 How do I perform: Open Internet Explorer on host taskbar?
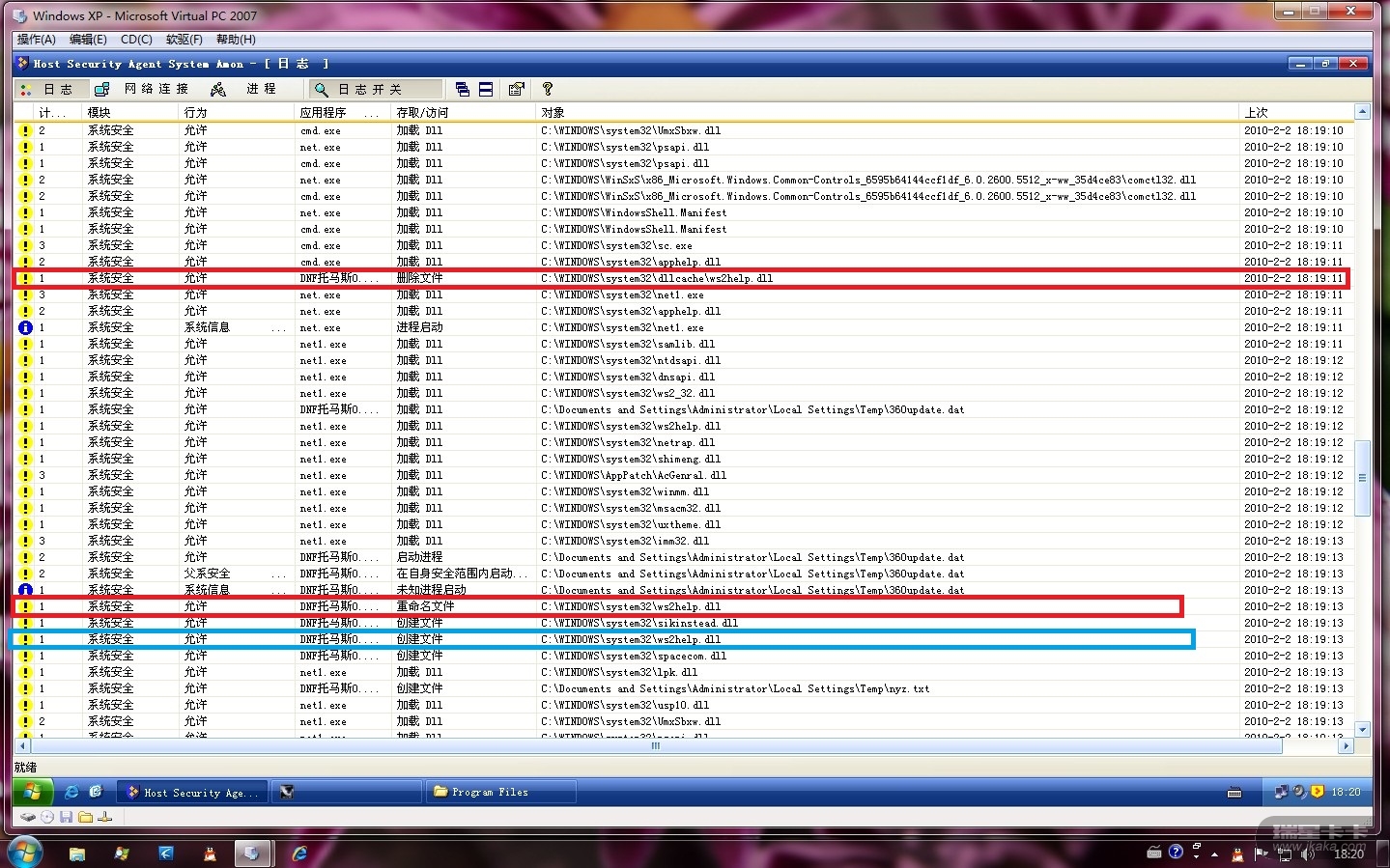299,854
